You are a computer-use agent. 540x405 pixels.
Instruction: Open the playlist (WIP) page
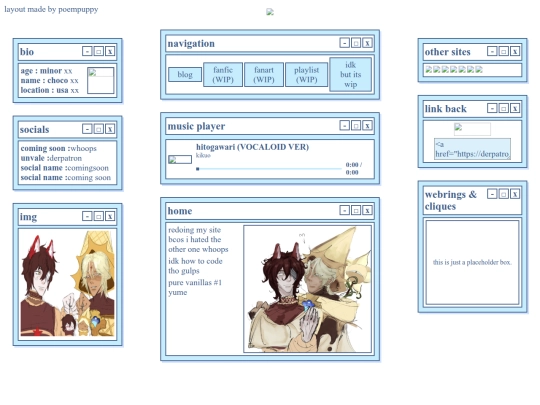tap(306, 74)
